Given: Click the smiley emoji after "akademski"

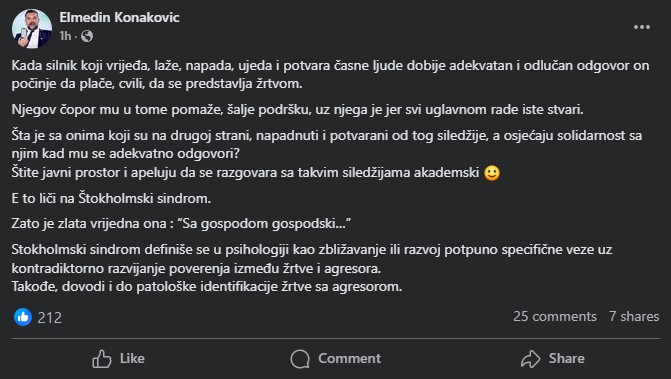Looking at the screenshot, I should coord(492,173).
